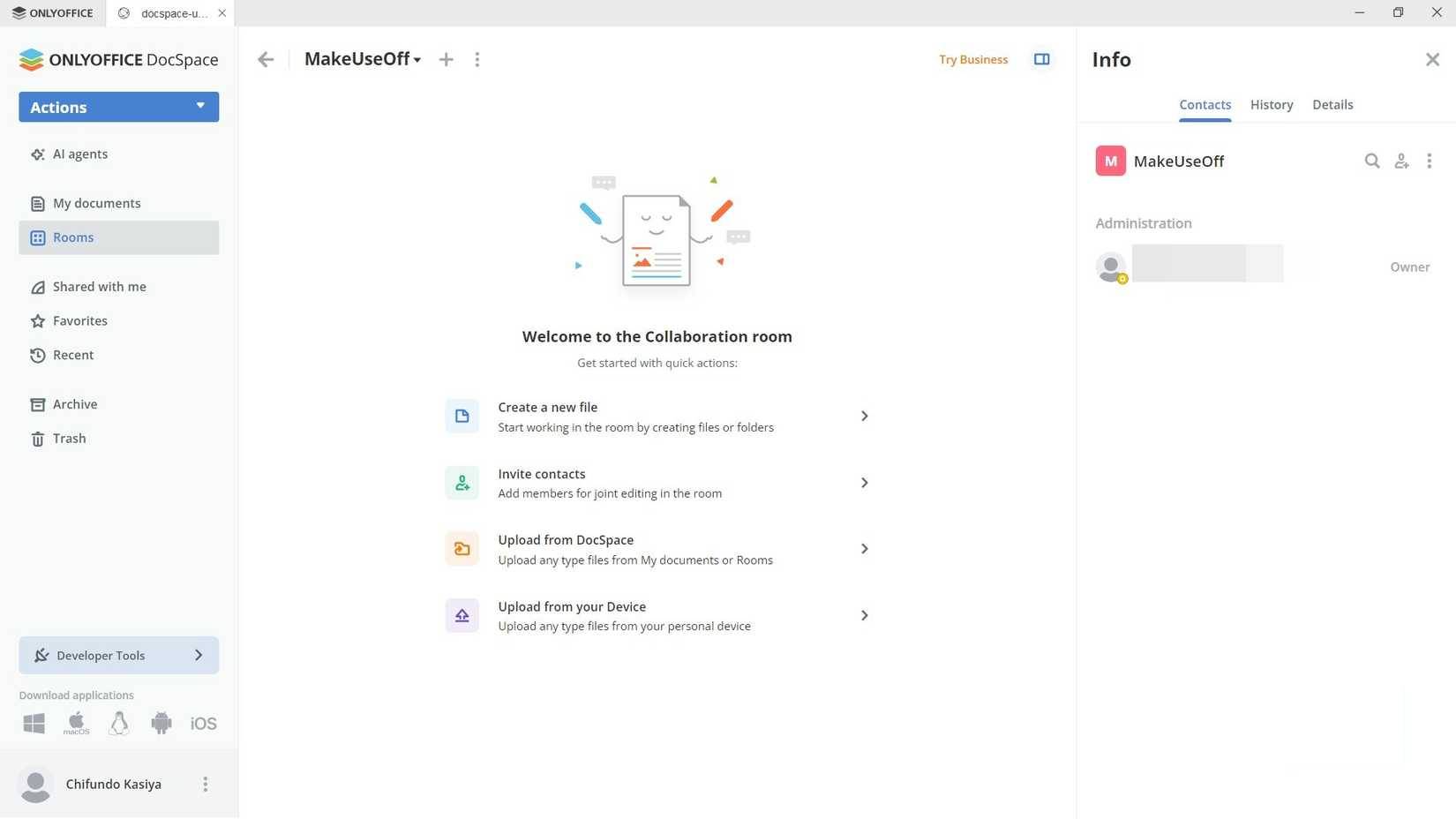This screenshot has height=819, width=1456.
Task: Download the macOS desktop app
Action: click(77, 724)
